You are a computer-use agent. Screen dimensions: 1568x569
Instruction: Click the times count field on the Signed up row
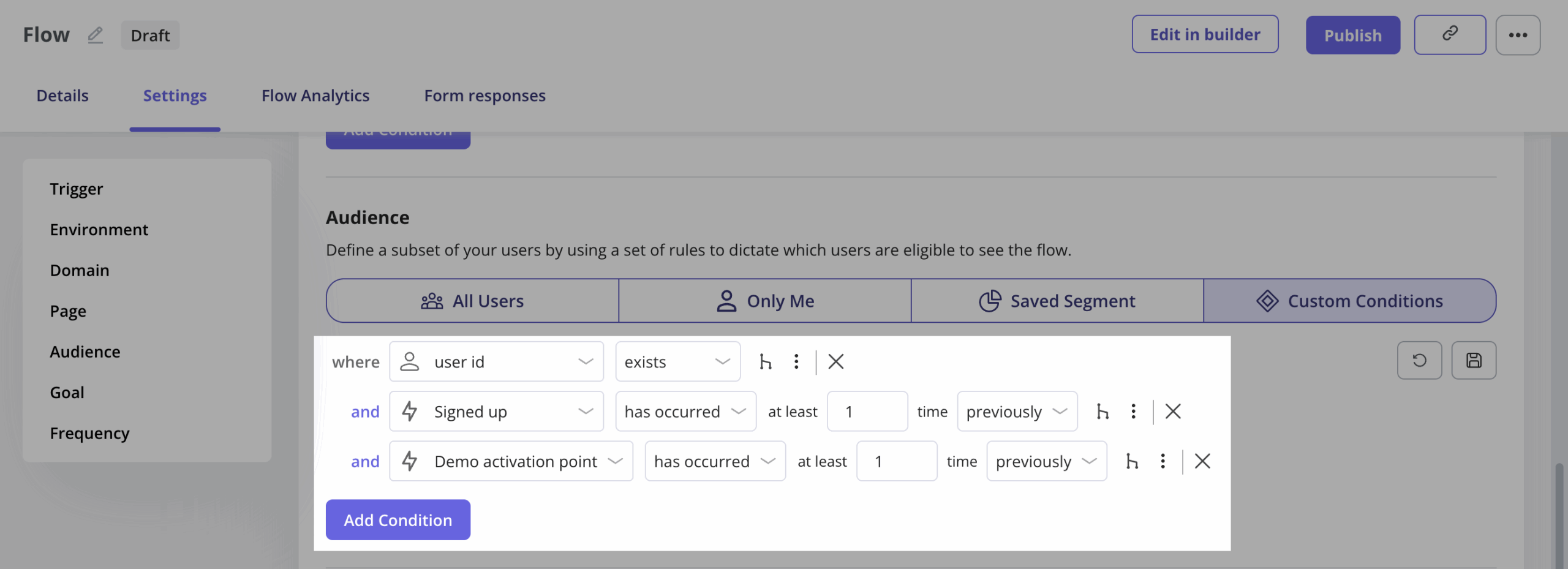867,411
